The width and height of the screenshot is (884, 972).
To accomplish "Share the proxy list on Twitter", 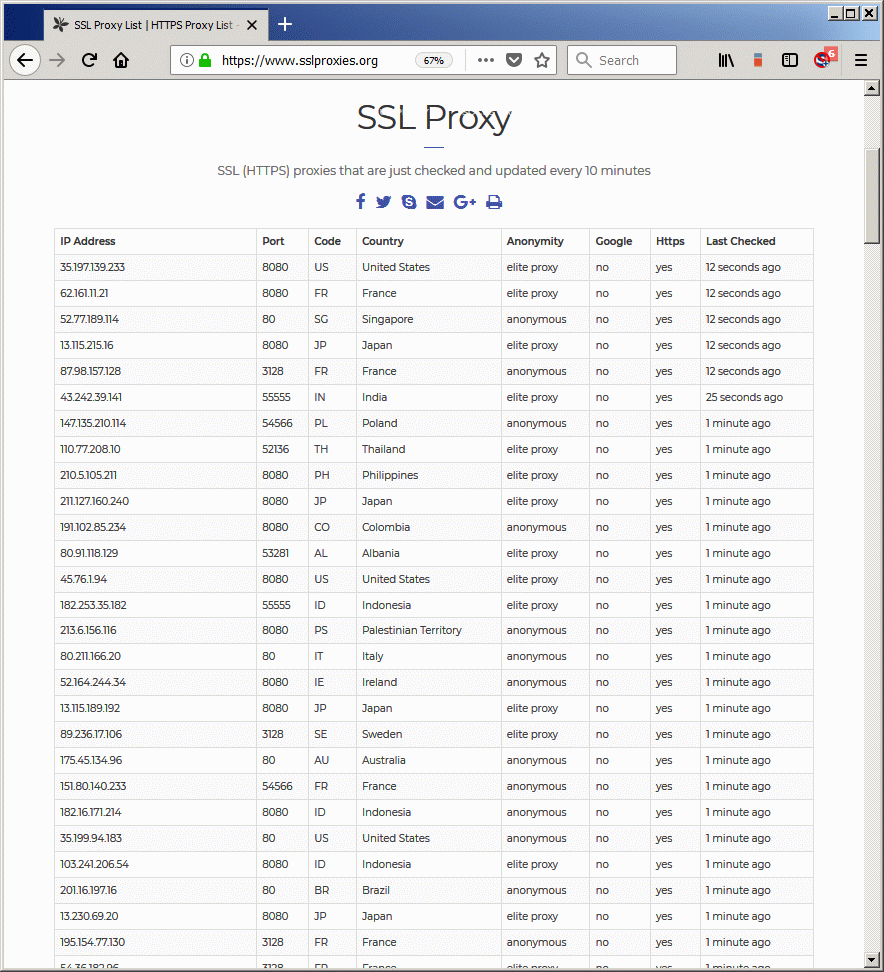I will [x=384, y=202].
